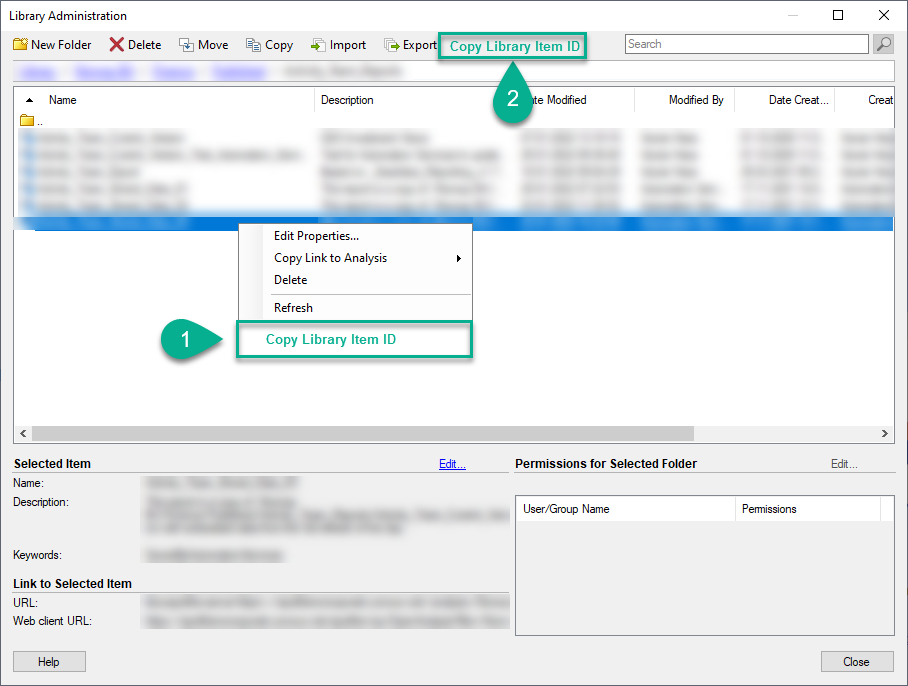Expand the Copy Link to Analysis submenu
The image size is (908, 686).
[x=458, y=258]
